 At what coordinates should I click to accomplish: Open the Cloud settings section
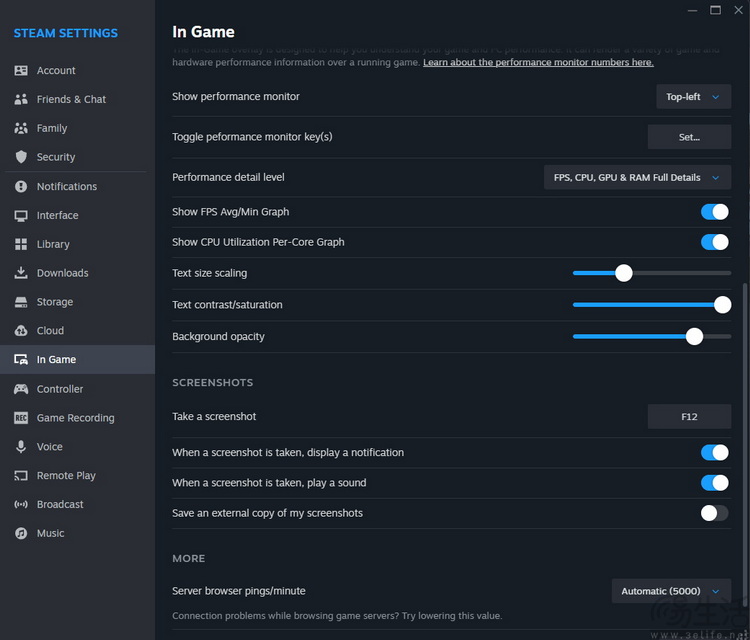pos(77,331)
